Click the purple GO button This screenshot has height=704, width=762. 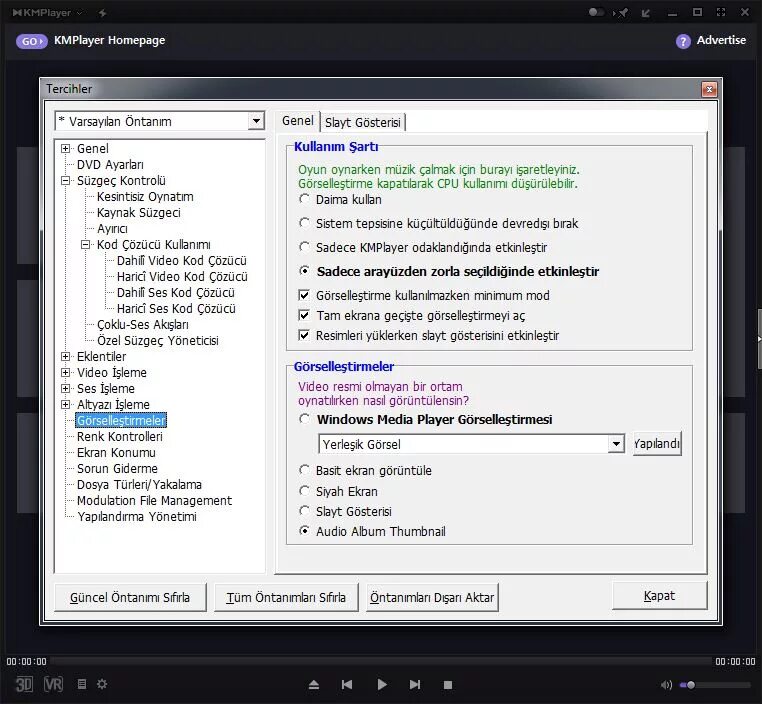[32, 41]
